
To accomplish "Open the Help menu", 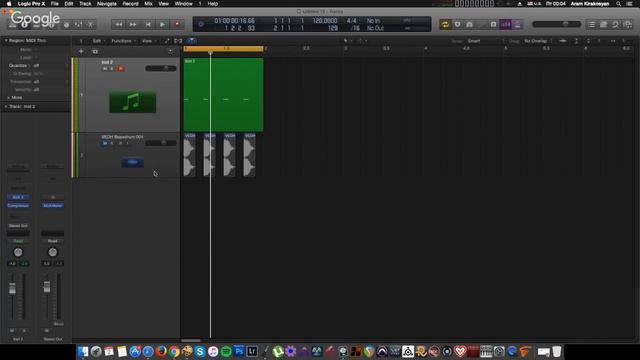I will pos(213,4).
